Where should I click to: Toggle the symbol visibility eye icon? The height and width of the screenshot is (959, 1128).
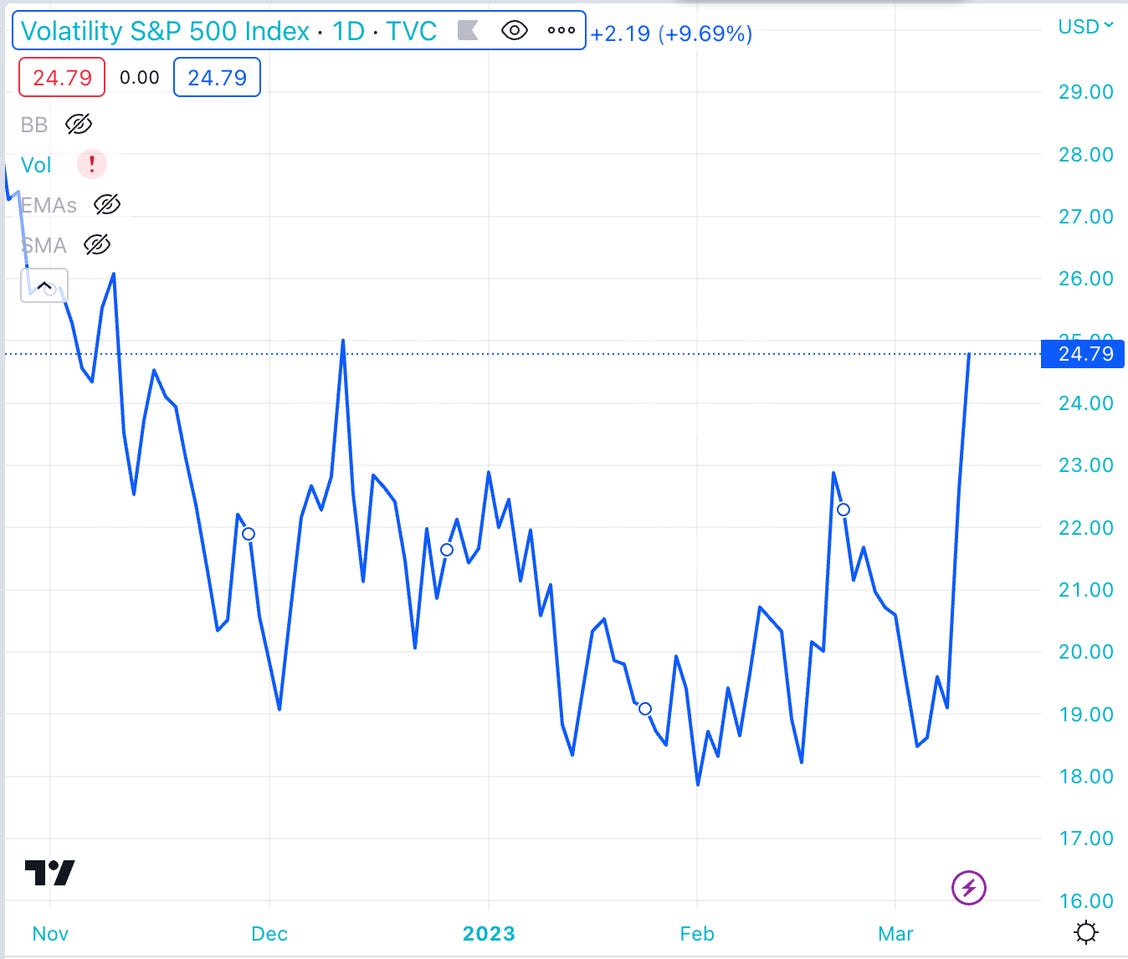(x=514, y=30)
